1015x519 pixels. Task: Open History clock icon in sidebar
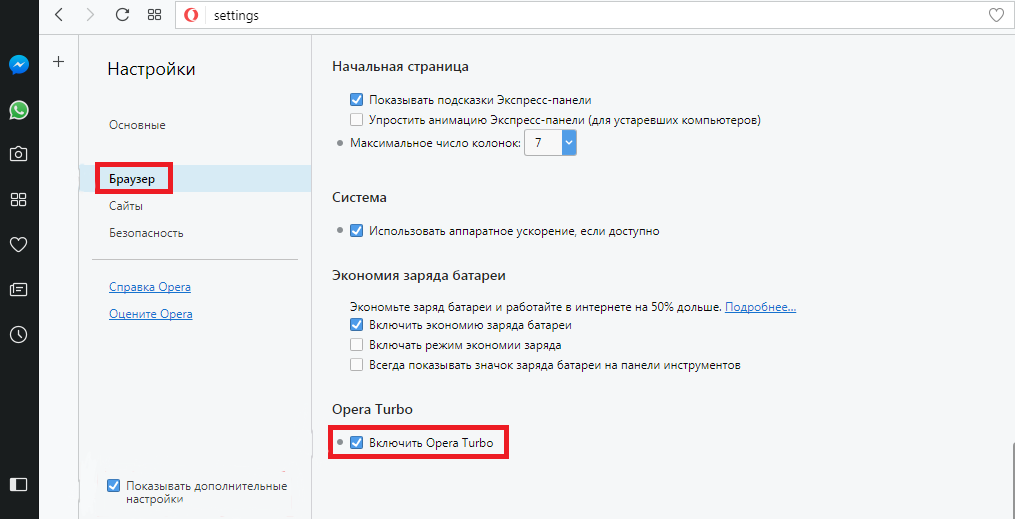[x=18, y=335]
